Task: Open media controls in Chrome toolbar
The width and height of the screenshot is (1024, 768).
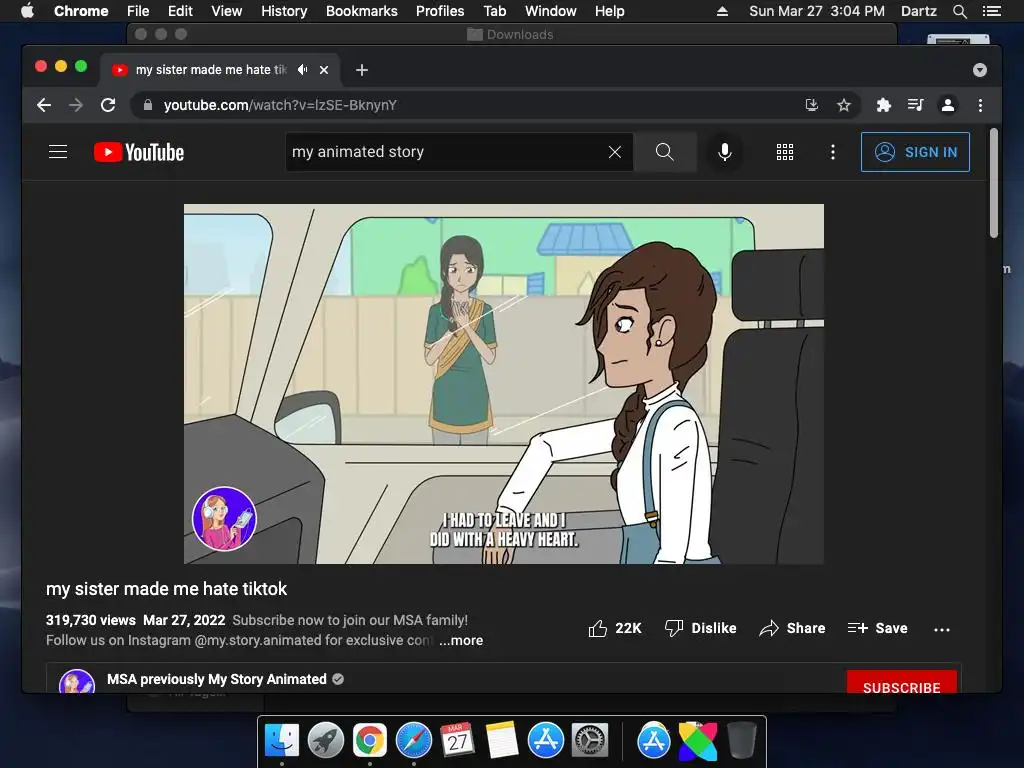Action: (x=916, y=105)
